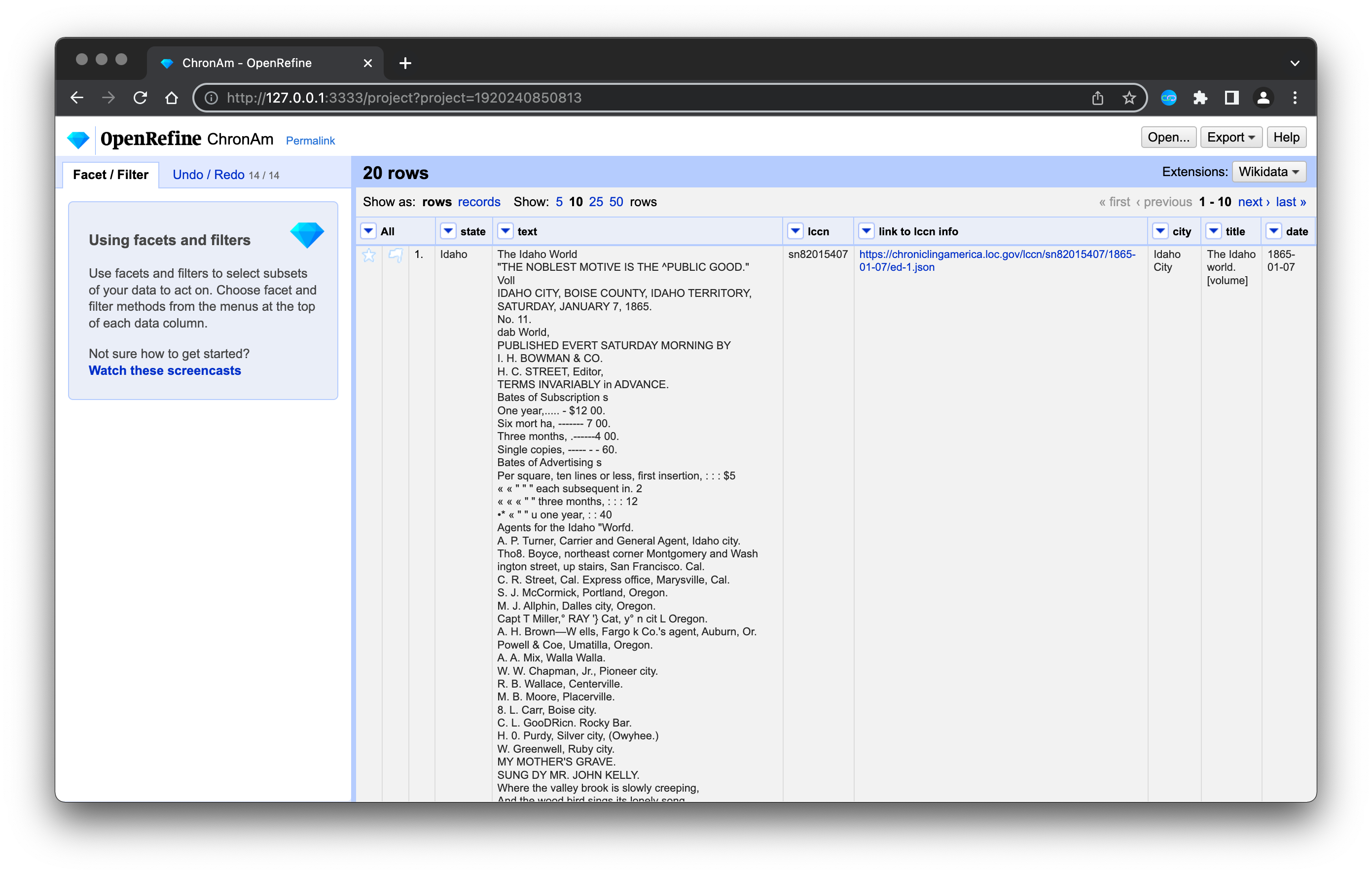The image size is (1372, 875).
Task: Open the state column menu
Action: 448,231
